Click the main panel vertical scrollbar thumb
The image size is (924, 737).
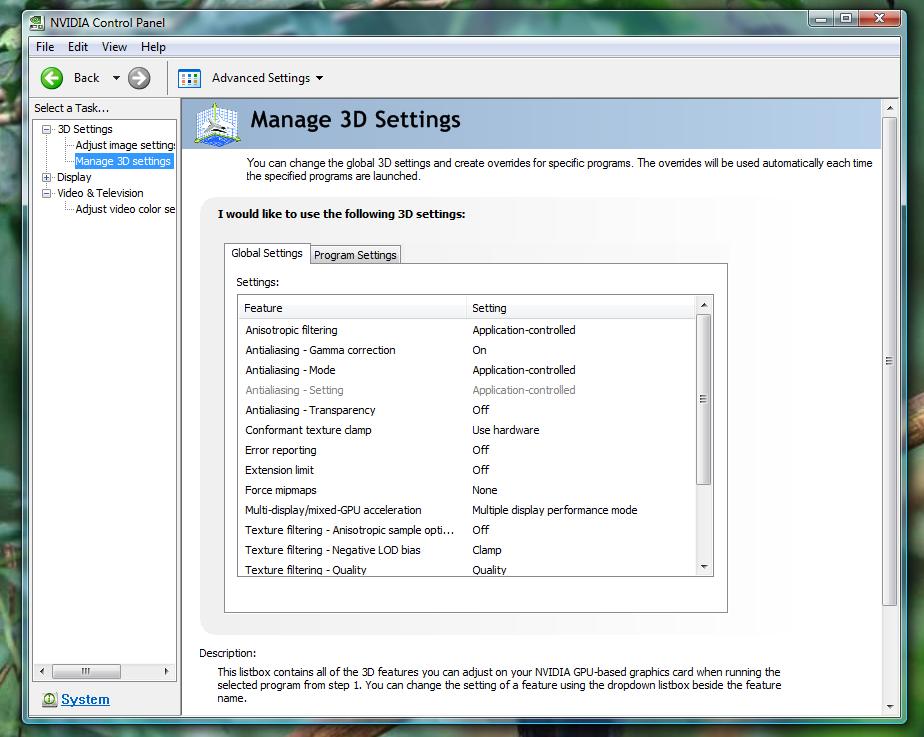[x=890, y=361]
